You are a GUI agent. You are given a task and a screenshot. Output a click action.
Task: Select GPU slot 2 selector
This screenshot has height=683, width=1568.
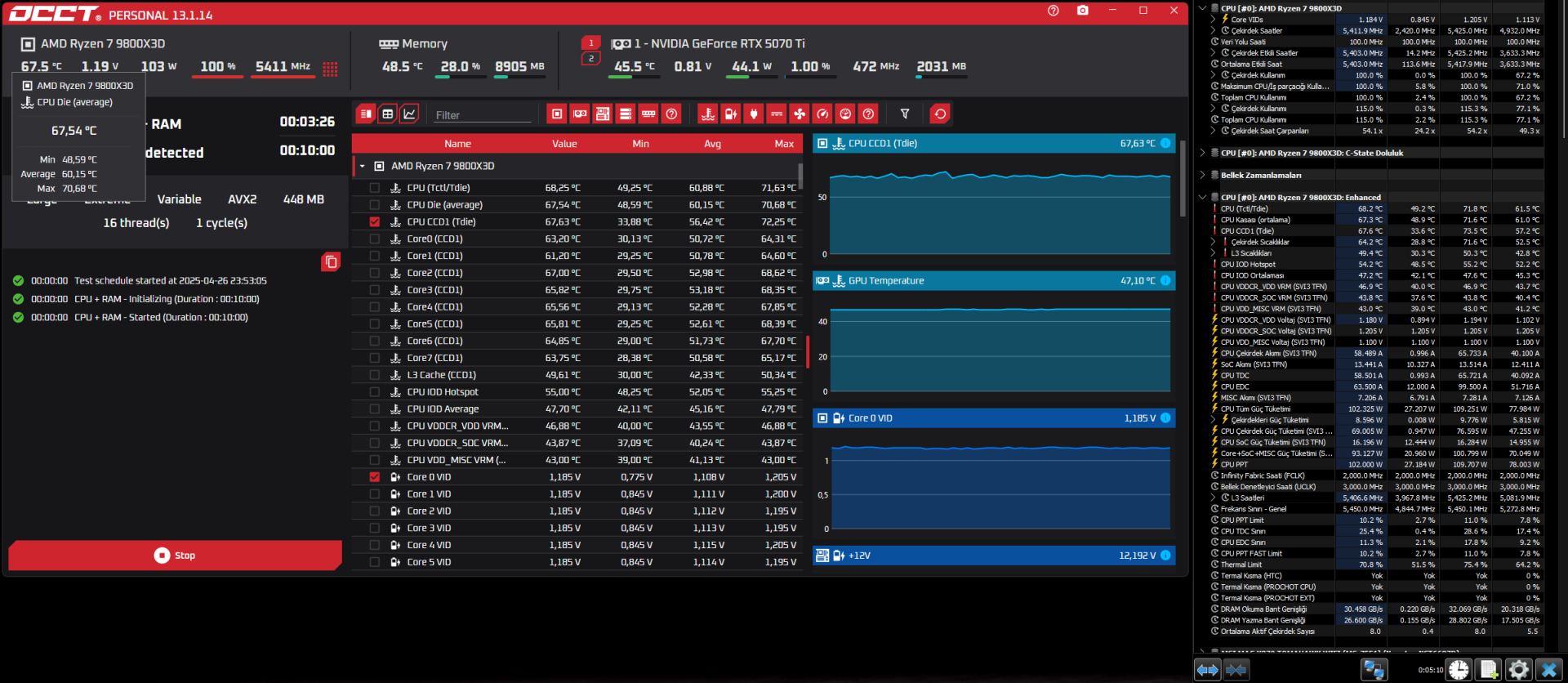coord(591,59)
